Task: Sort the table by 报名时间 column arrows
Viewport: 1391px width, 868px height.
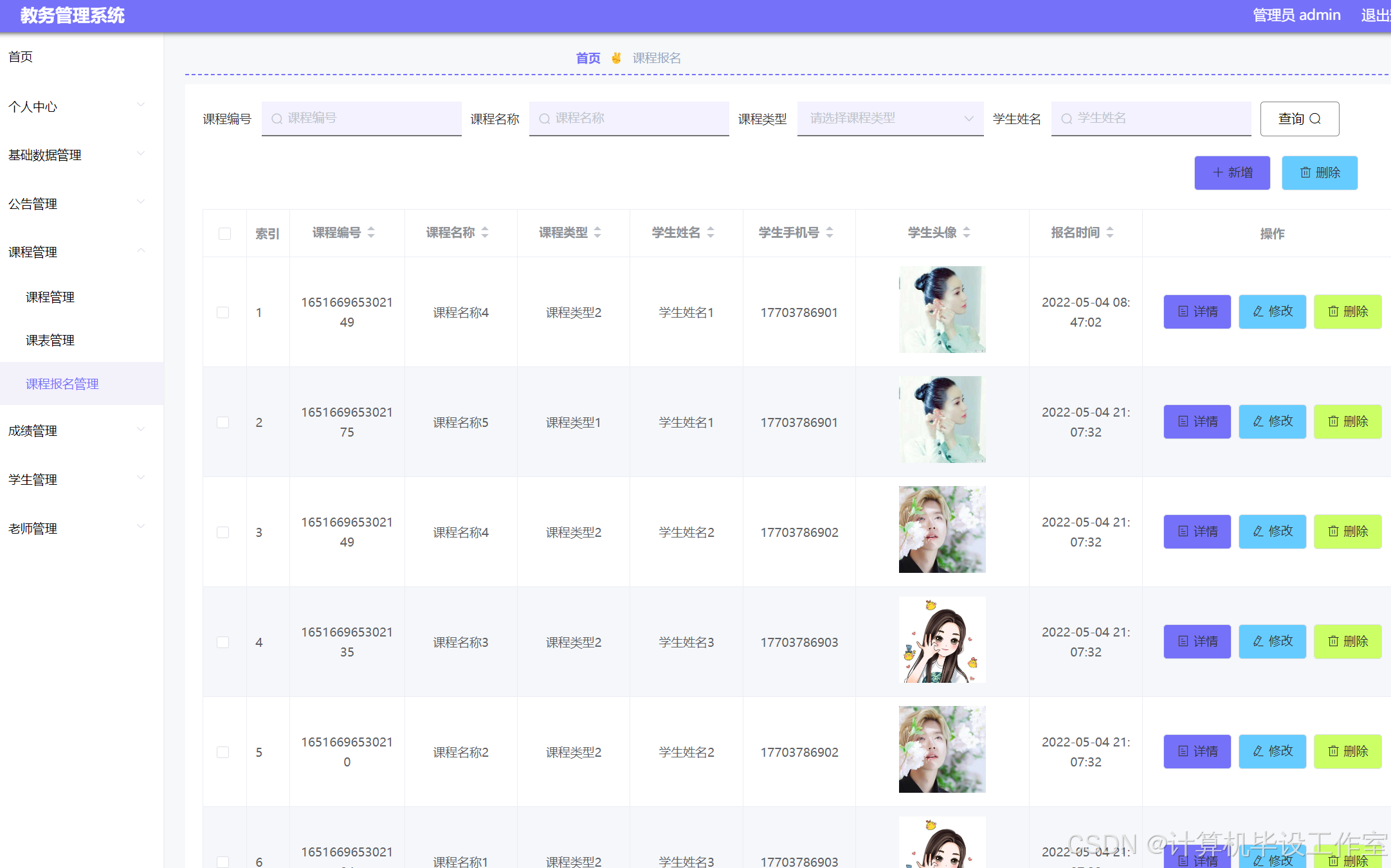Action: coord(1110,232)
